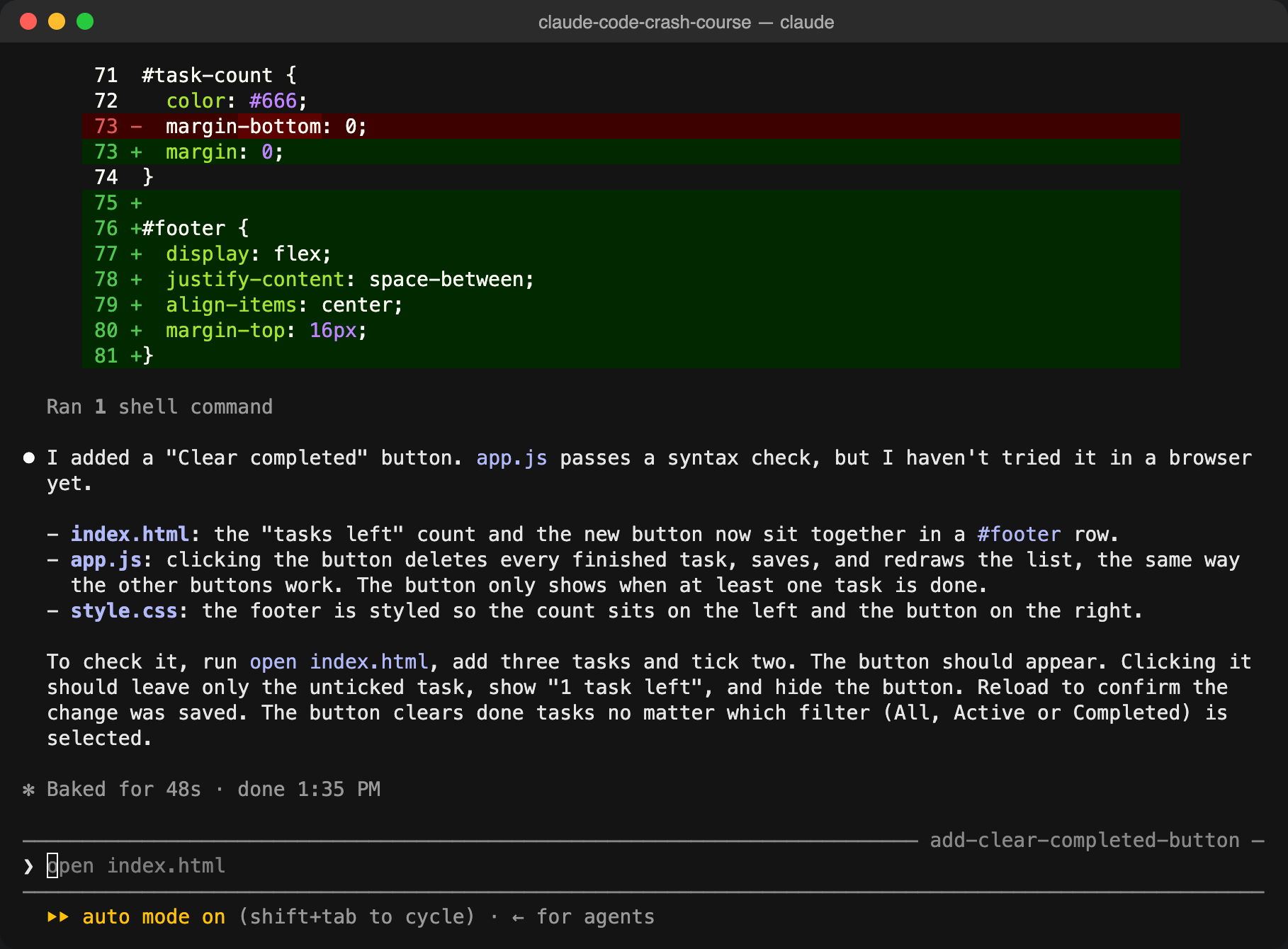The width and height of the screenshot is (1288, 949).
Task: Click the app.js link in the summary sentence
Action: point(512,458)
